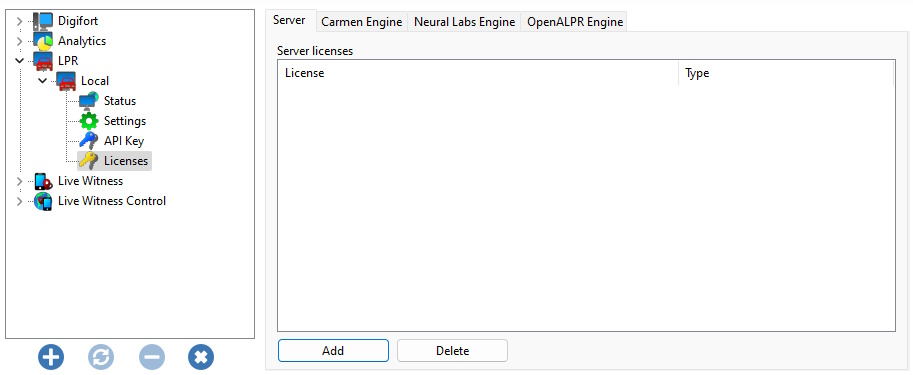This screenshot has height=375, width=913.
Task: Collapse the LPR tree node
Action: [19, 61]
